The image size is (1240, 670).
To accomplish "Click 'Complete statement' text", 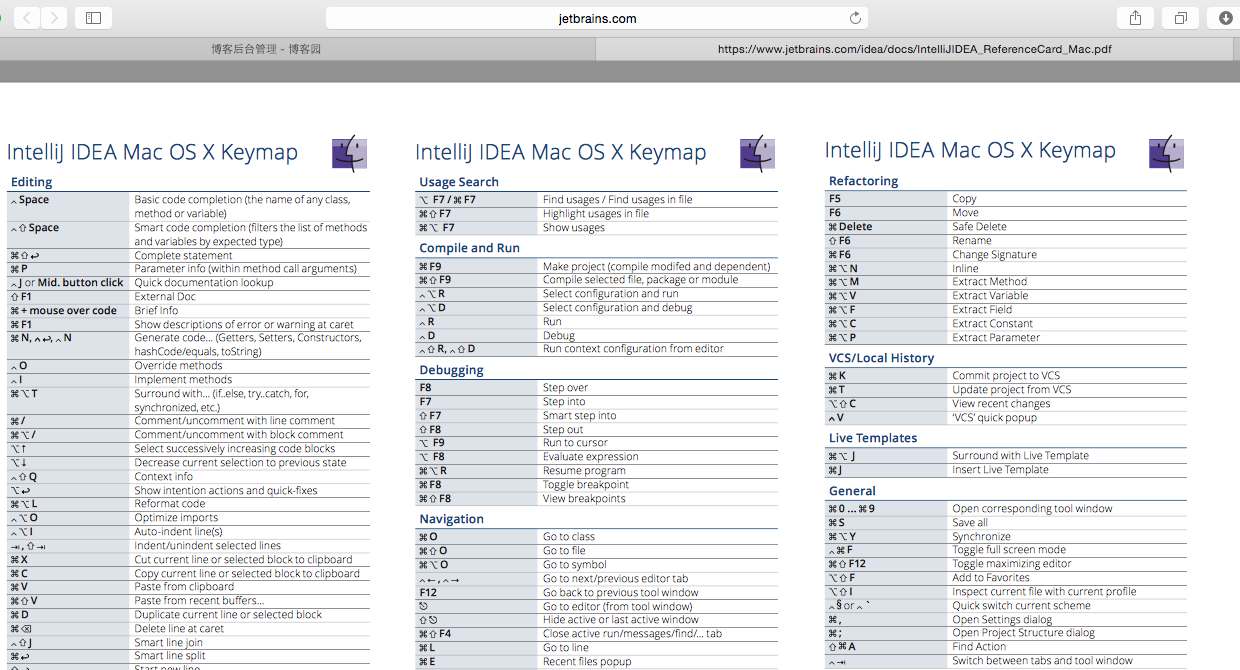I will (183, 255).
